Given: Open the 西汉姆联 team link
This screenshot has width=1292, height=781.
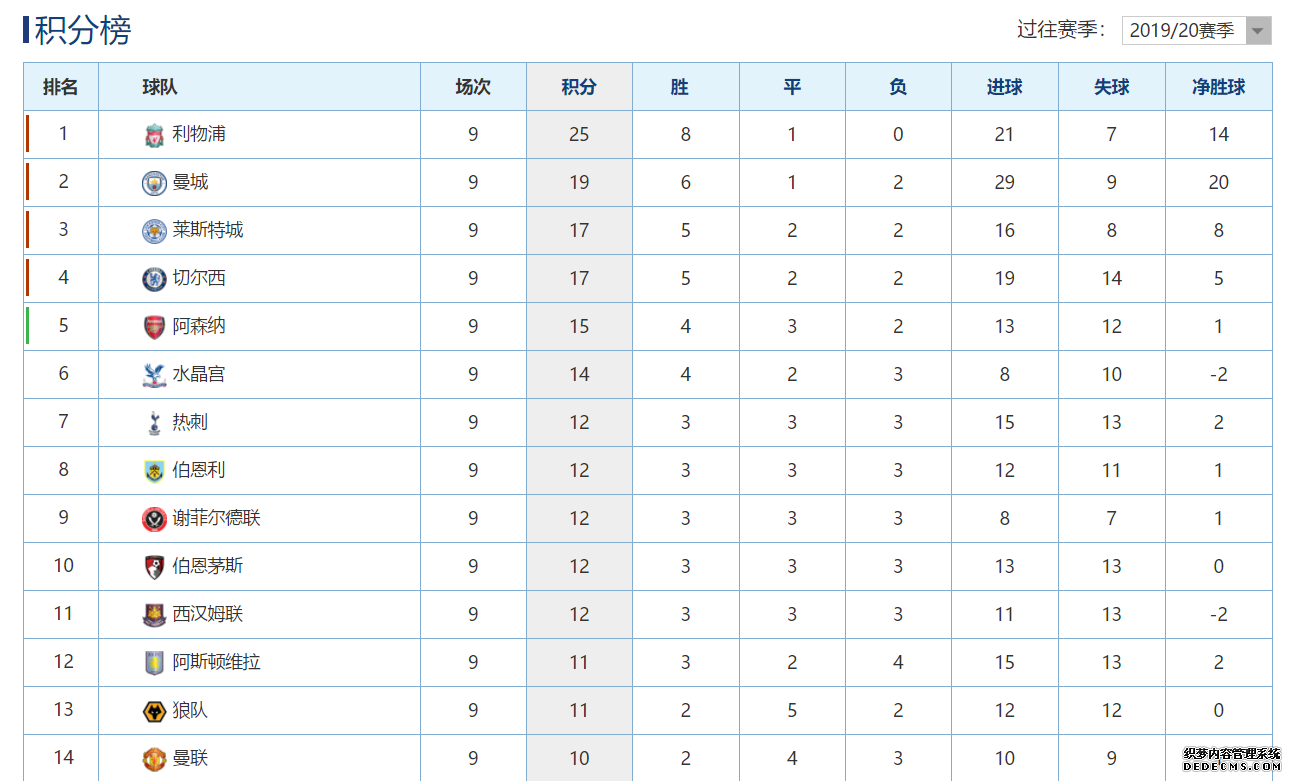Looking at the screenshot, I should (x=207, y=614).
